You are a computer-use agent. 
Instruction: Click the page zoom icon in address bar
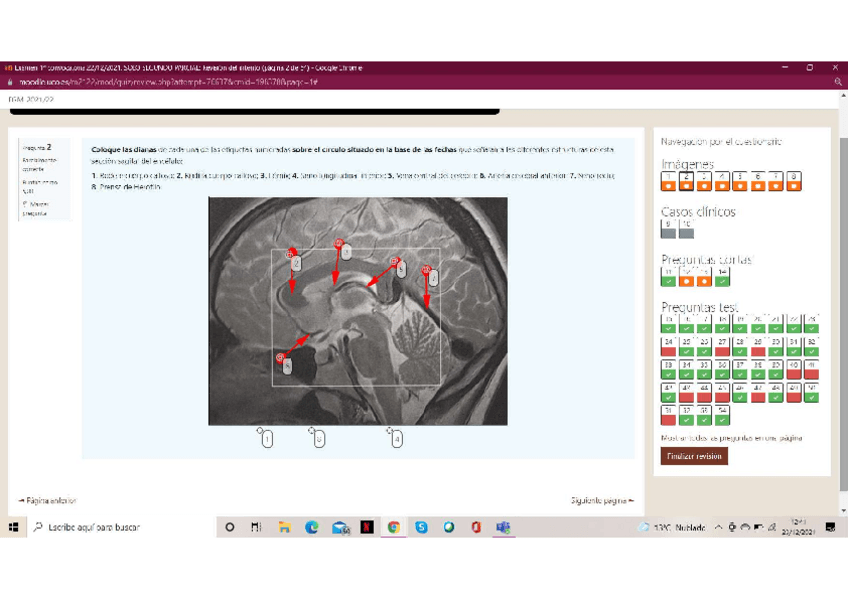point(838,82)
